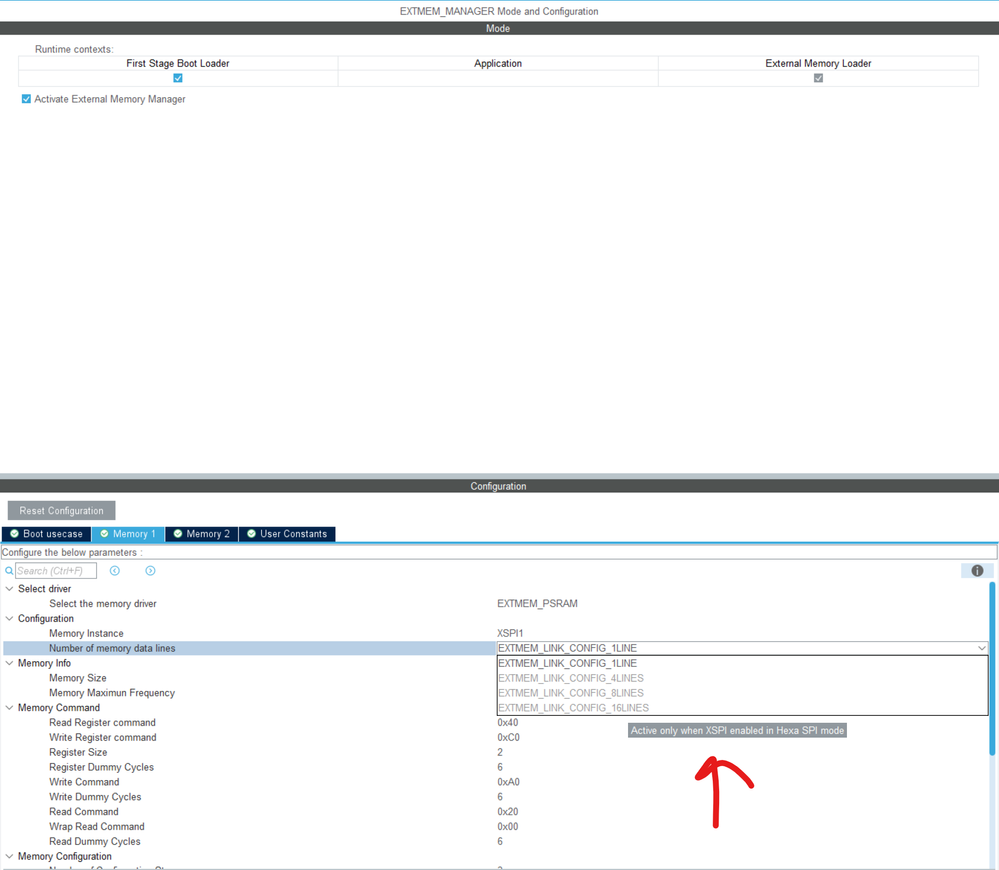
Task: Switch to the Memory 1 tab
Action: [x=128, y=534]
